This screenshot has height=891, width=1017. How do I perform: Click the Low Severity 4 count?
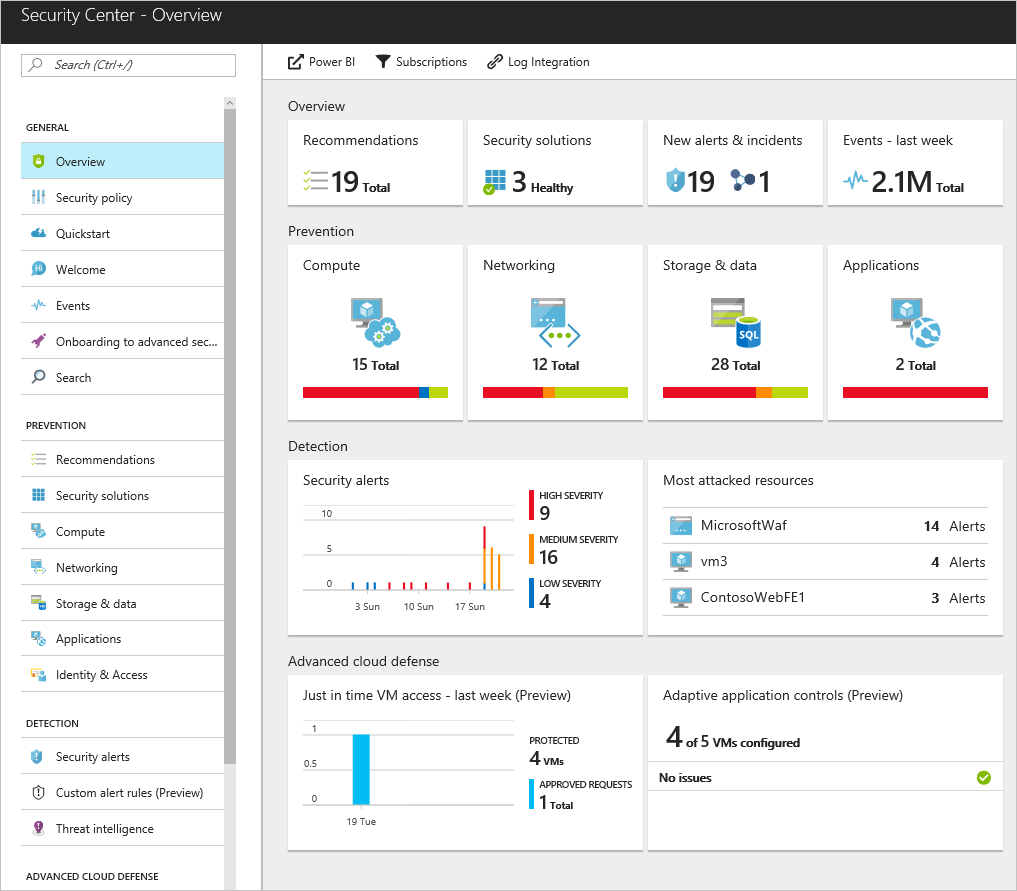(545, 601)
